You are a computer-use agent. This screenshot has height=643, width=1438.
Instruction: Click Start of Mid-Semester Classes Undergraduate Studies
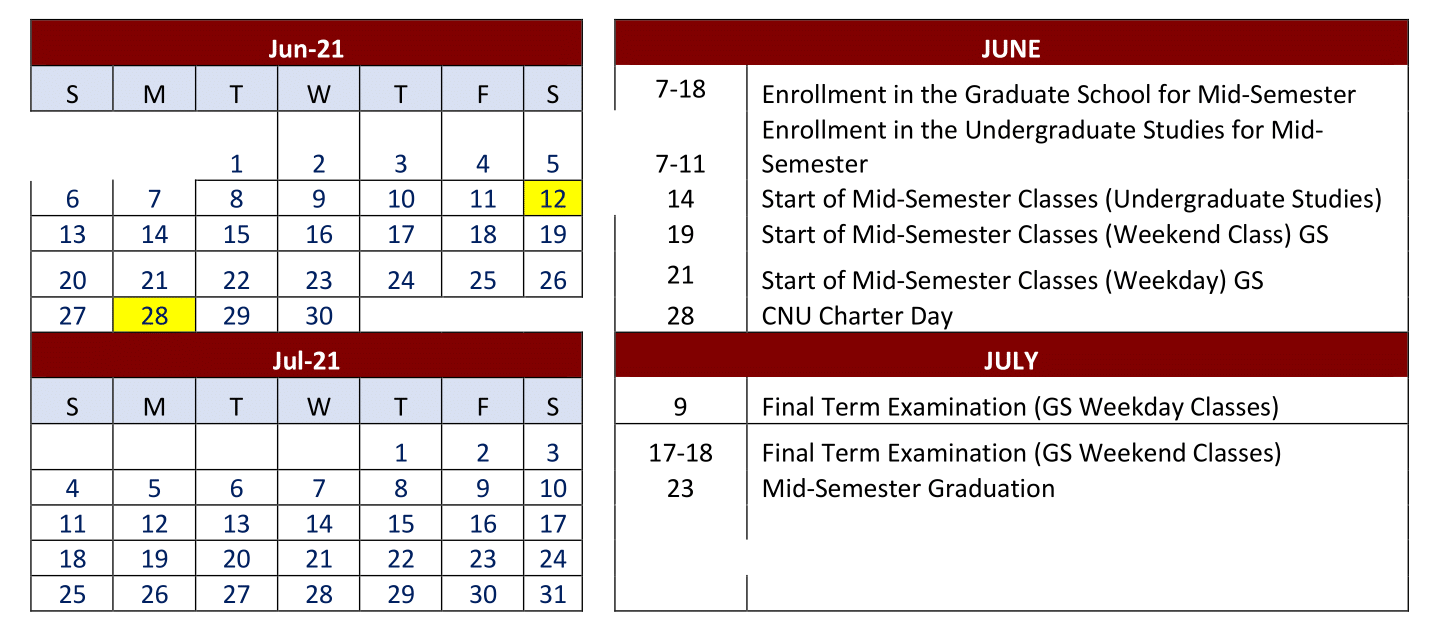(1071, 198)
